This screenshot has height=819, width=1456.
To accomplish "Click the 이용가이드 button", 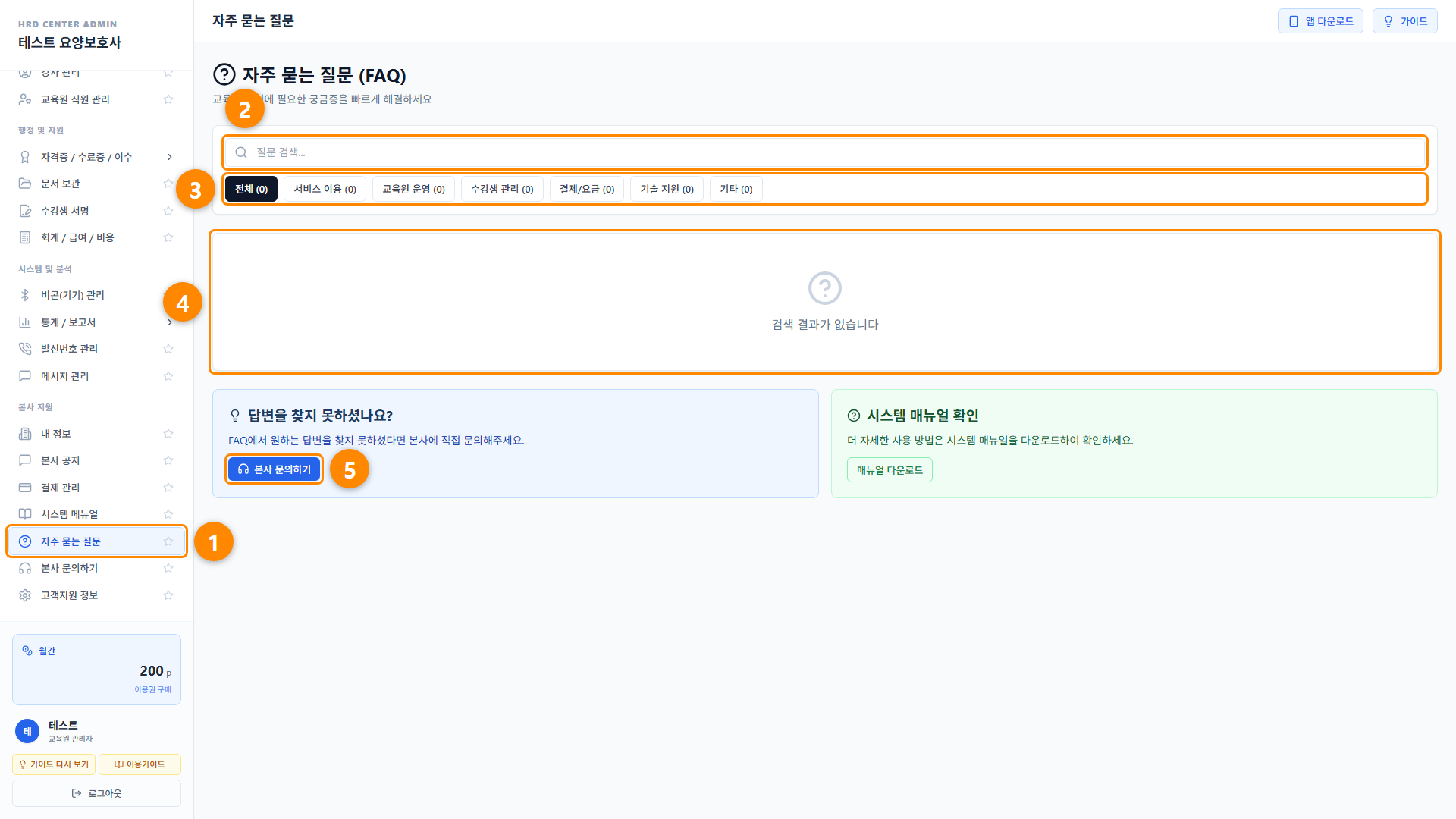I will (x=140, y=764).
